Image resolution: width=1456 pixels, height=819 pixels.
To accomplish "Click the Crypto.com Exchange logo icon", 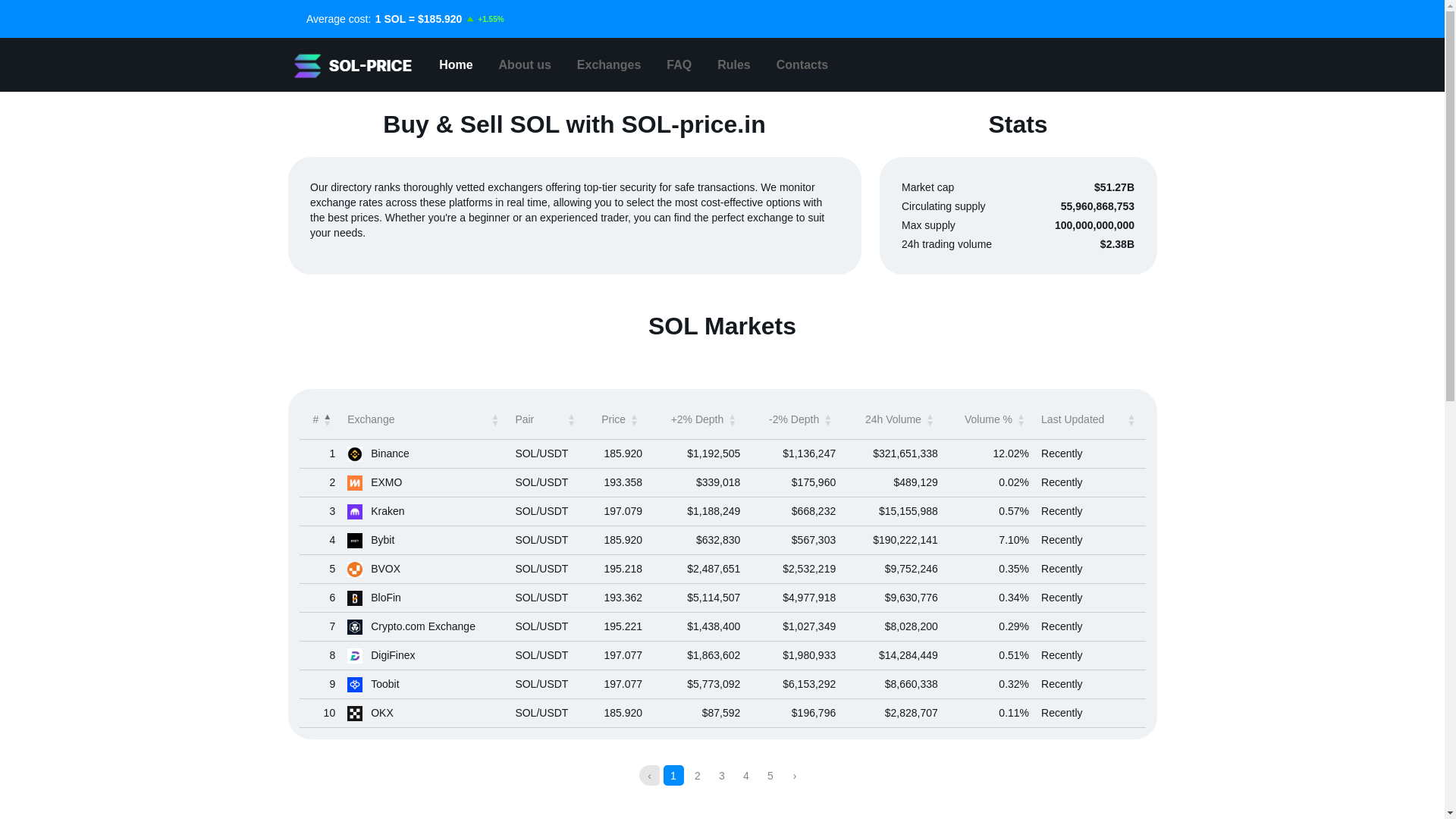I will (355, 627).
